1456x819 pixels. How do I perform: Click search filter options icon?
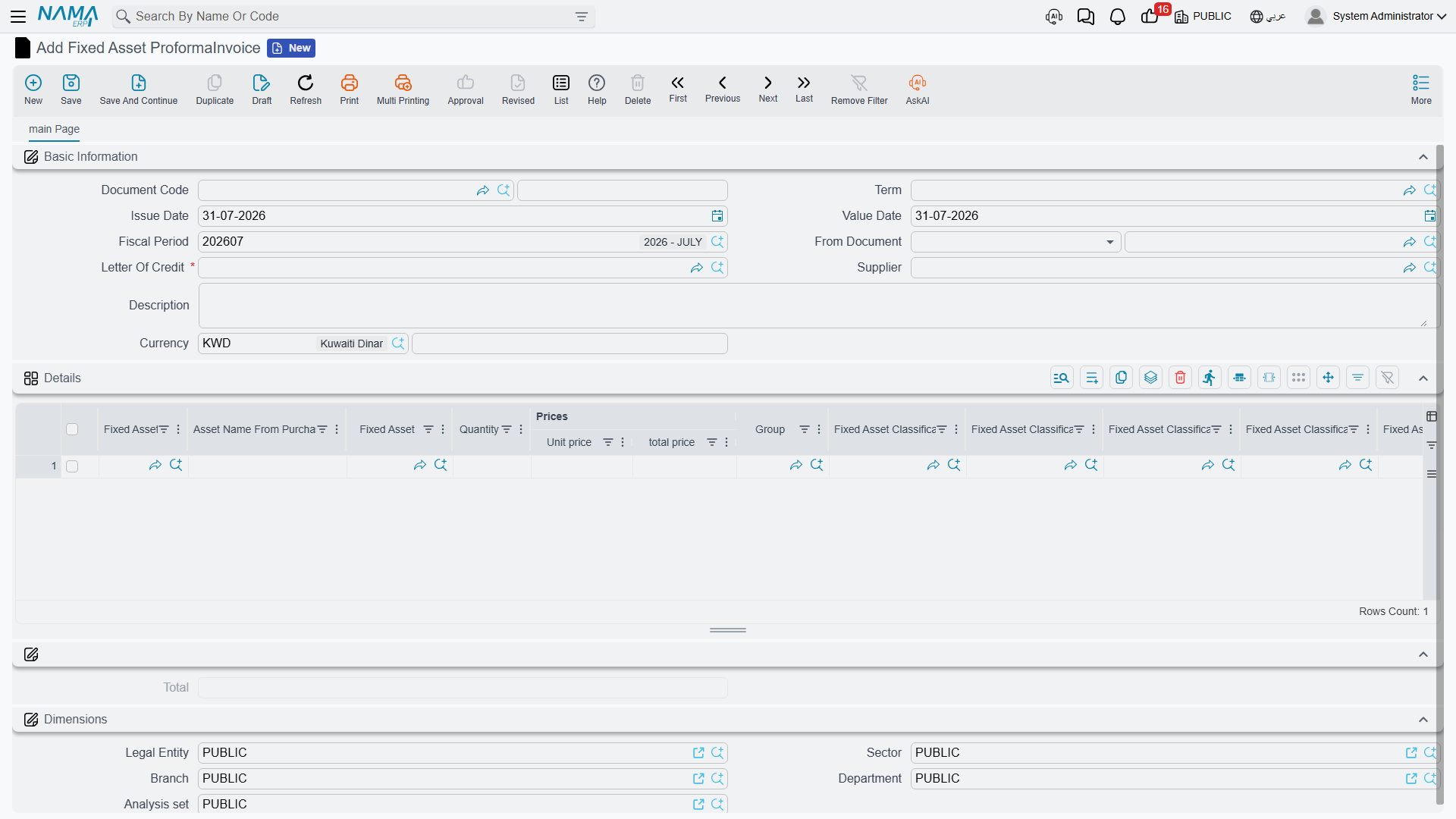click(x=582, y=17)
